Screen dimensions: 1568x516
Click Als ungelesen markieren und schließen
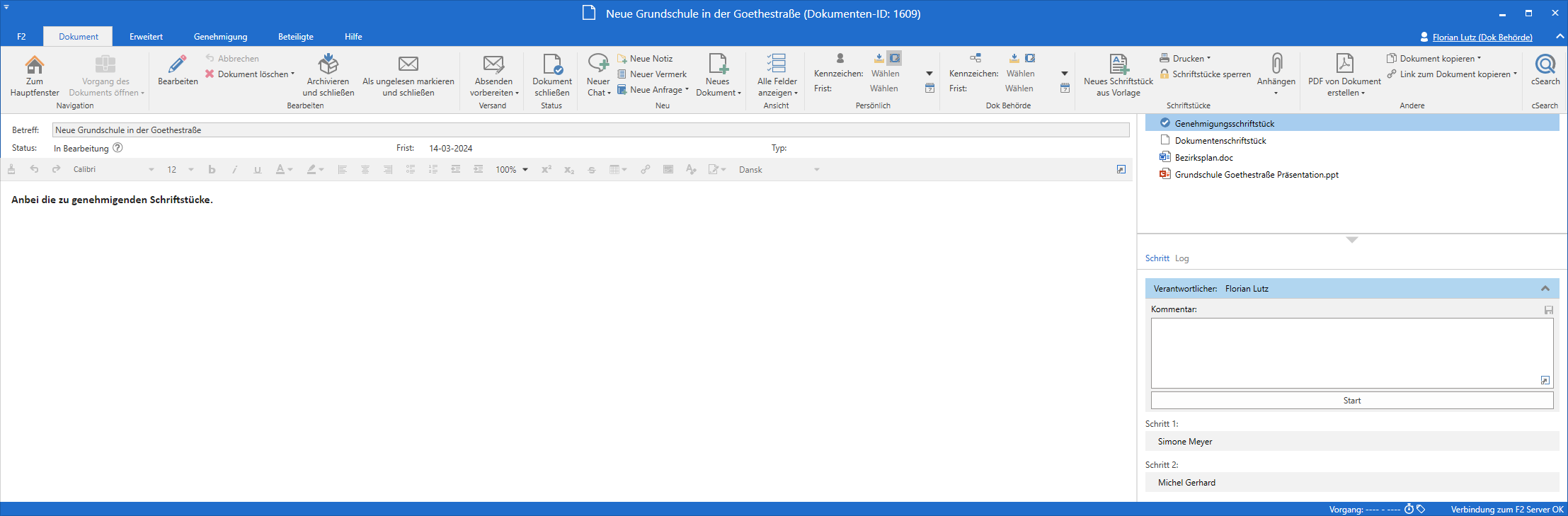tap(408, 66)
